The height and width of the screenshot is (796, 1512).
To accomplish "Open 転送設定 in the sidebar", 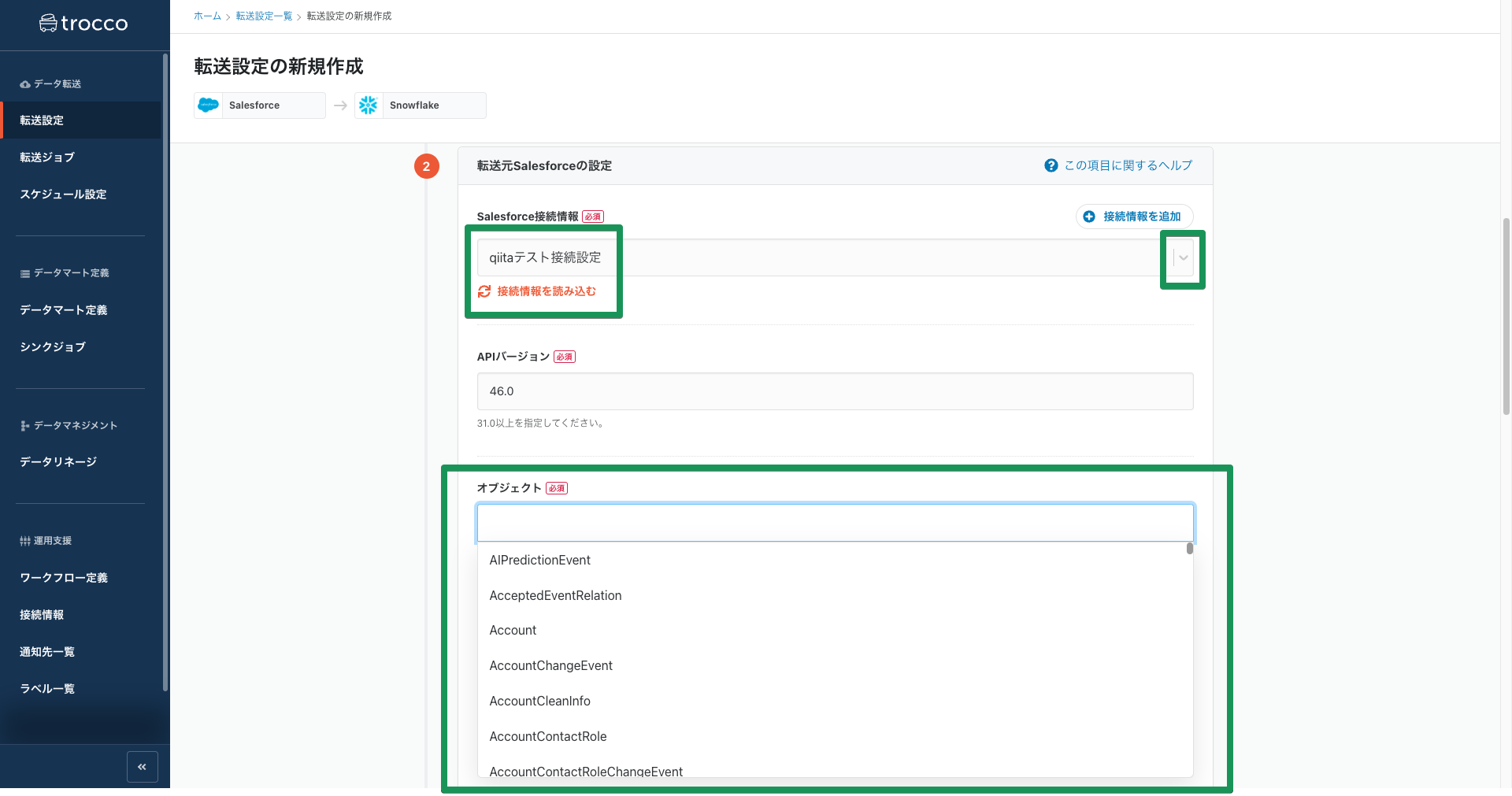I will point(80,120).
